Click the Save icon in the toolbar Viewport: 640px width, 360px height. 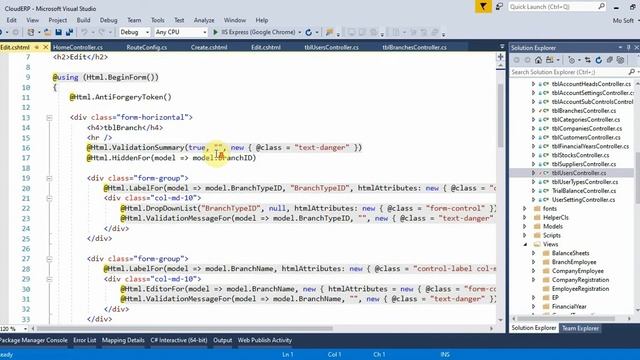(x=59, y=32)
